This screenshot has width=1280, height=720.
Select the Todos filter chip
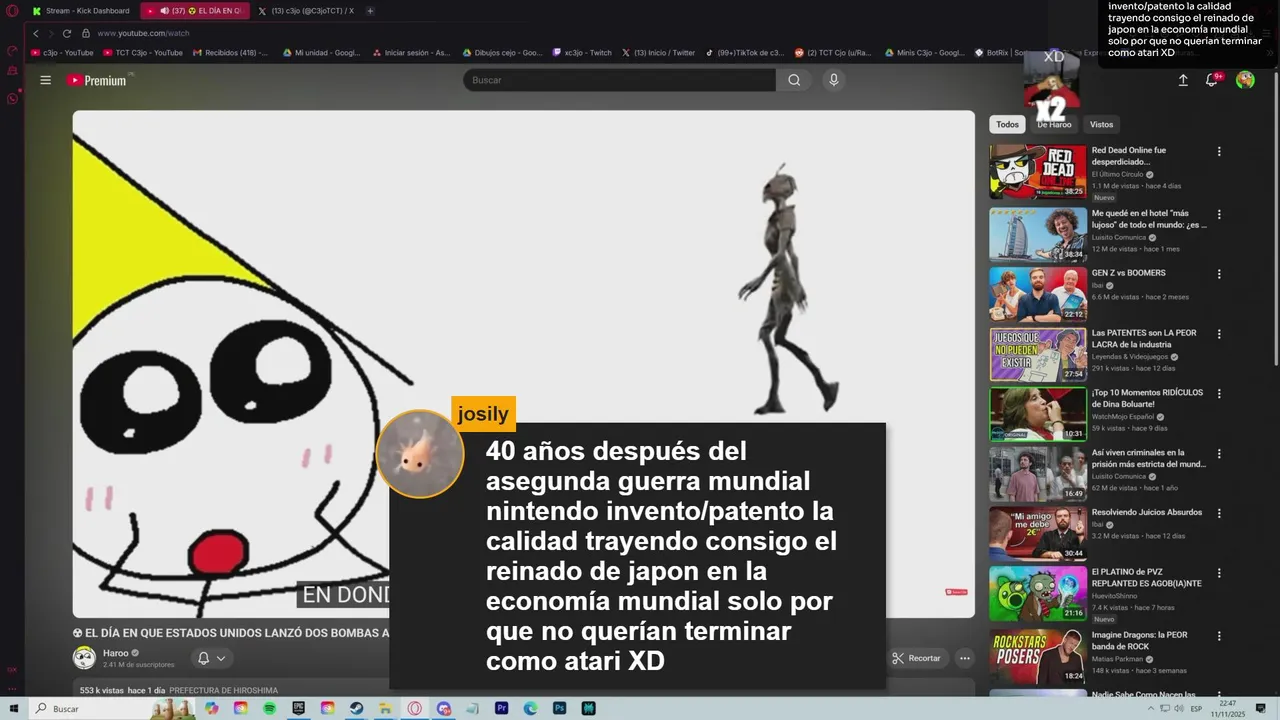pos(1007,125)
